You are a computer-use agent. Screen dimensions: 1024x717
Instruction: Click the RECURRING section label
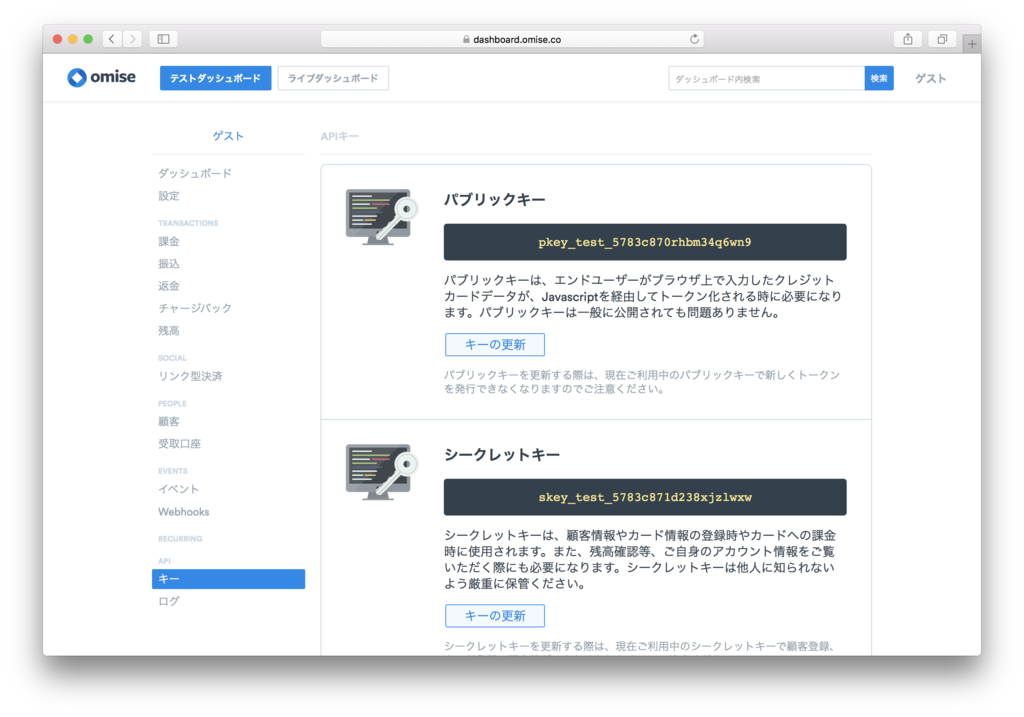pyautogui.click(x=180, y=539)
